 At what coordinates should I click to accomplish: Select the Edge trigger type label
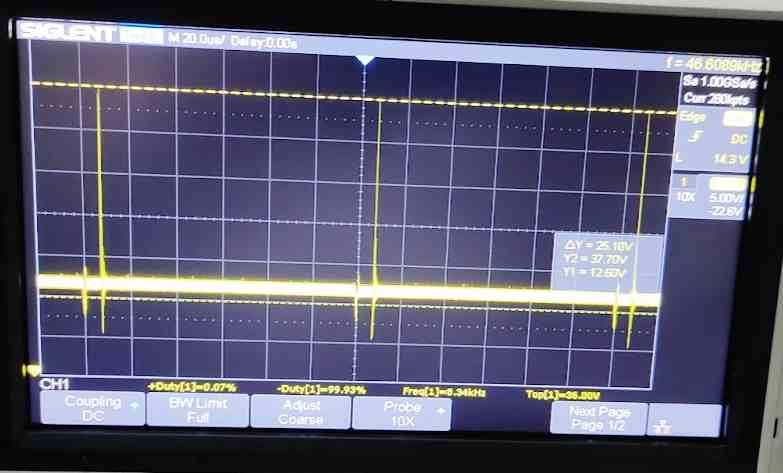[693, 117]
